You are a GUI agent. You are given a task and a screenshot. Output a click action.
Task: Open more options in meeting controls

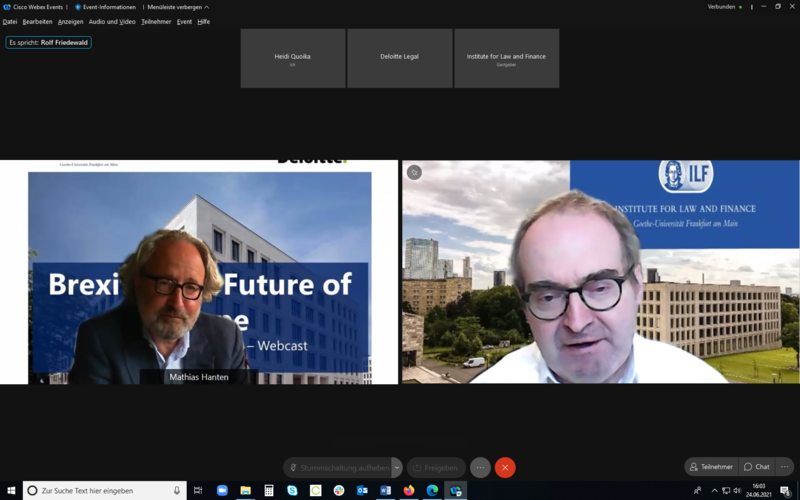(x=480, y=467)
